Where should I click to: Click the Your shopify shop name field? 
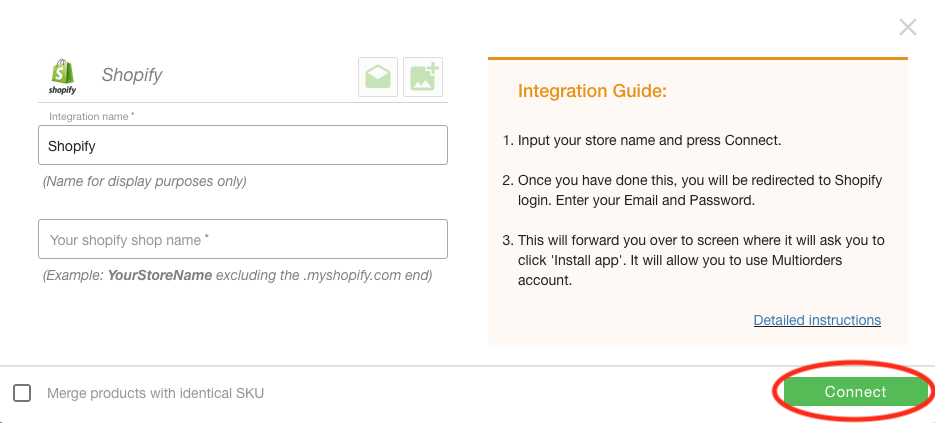coord(243,239)
